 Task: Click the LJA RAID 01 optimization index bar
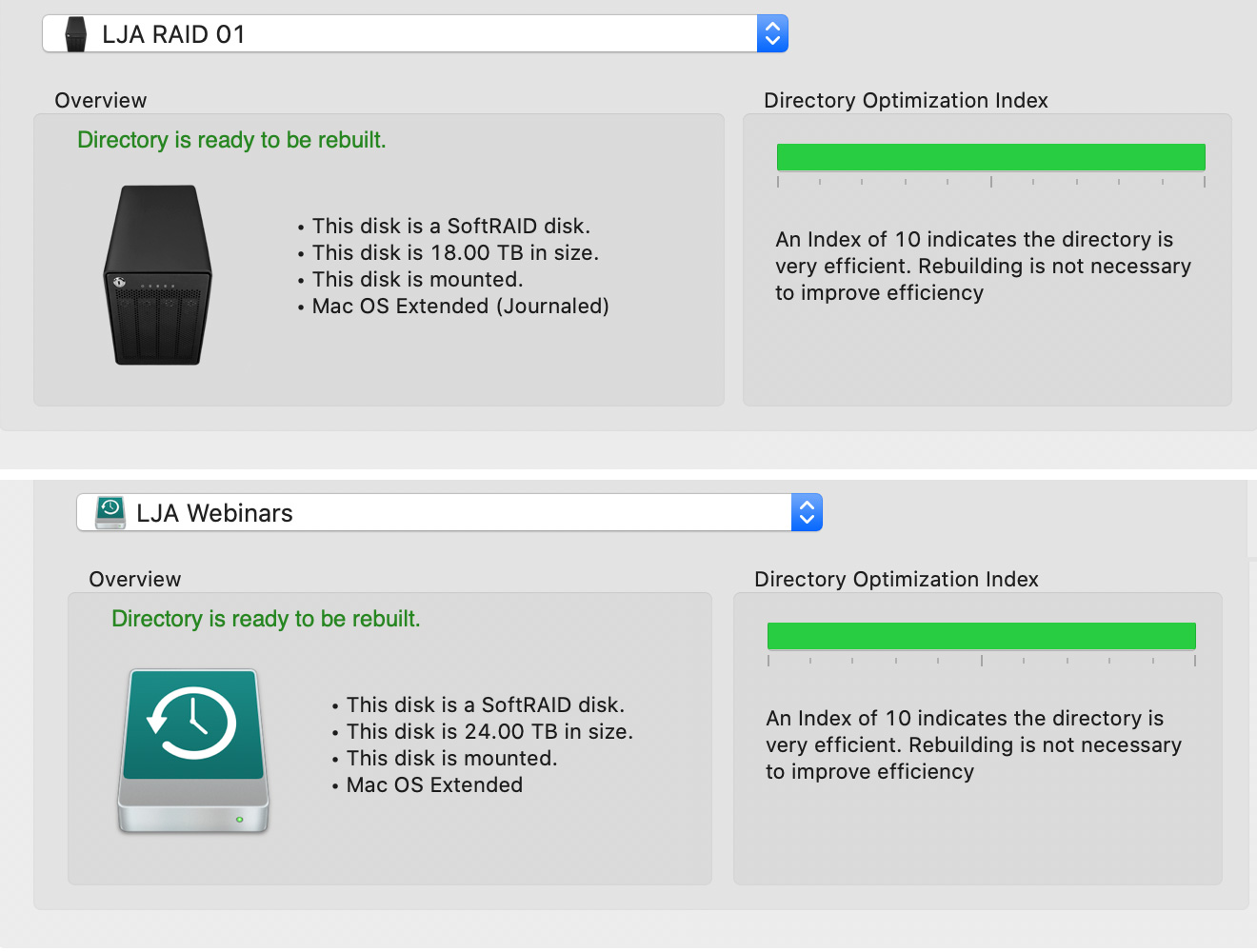[991, 157]
